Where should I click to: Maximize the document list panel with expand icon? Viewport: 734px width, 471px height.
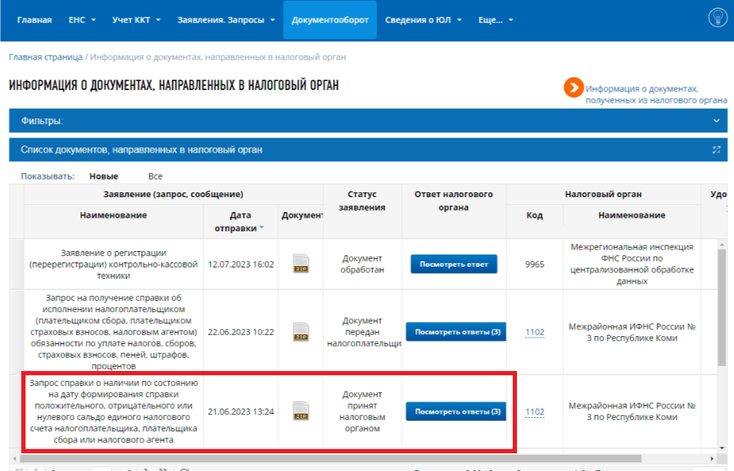point(716,150)
